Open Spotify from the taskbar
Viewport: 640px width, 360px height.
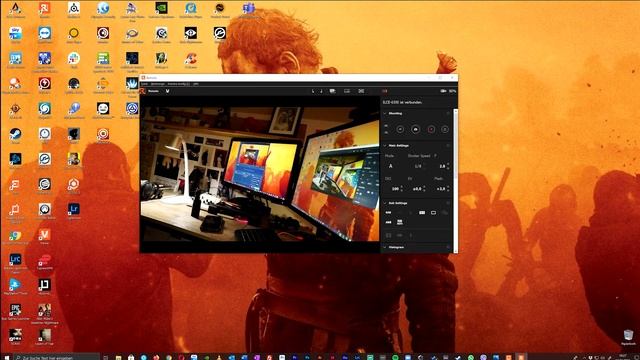pyautogui.click(x=395, y=357)
